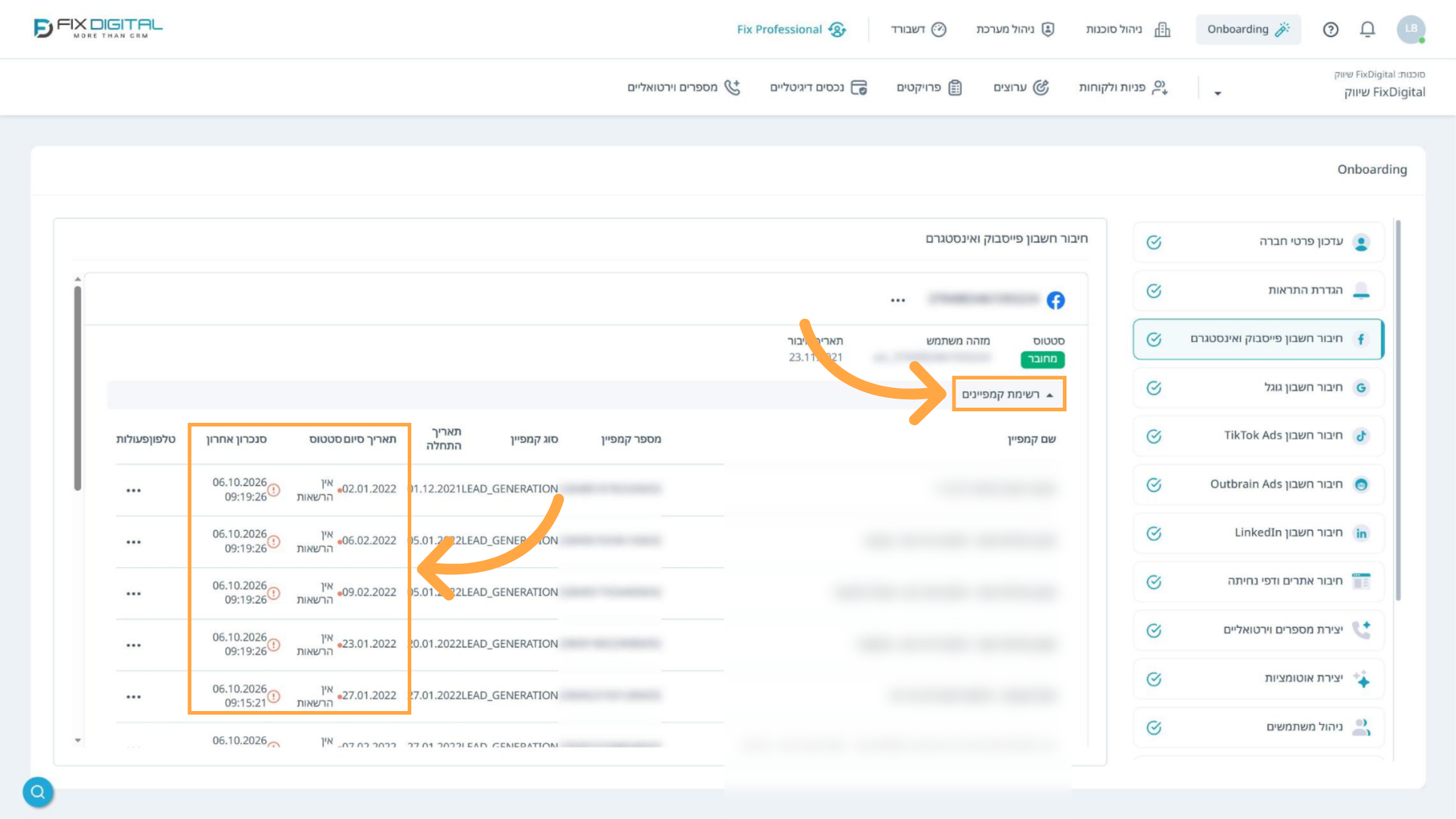Open ניהול מערכת system management

[1016, 29]
